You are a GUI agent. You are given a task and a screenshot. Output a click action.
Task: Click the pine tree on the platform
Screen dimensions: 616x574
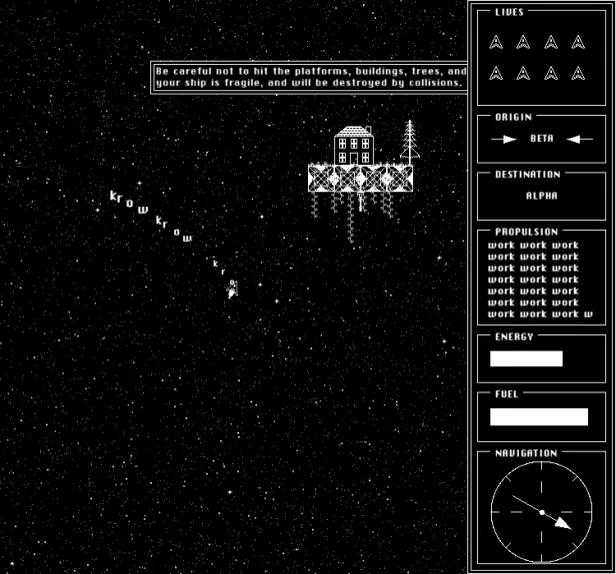coord(409,141)
